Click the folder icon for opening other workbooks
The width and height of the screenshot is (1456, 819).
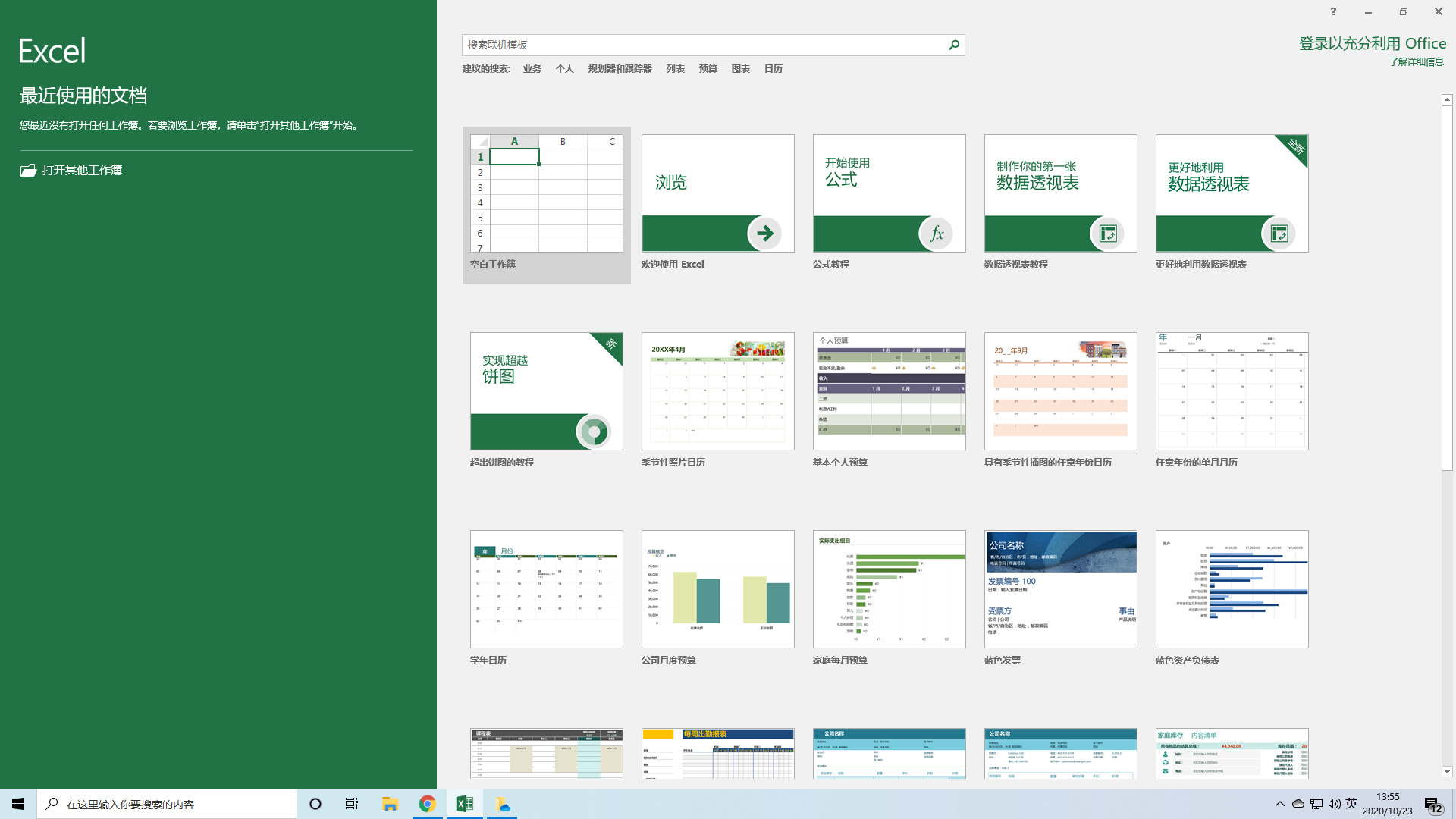point(28,170)
